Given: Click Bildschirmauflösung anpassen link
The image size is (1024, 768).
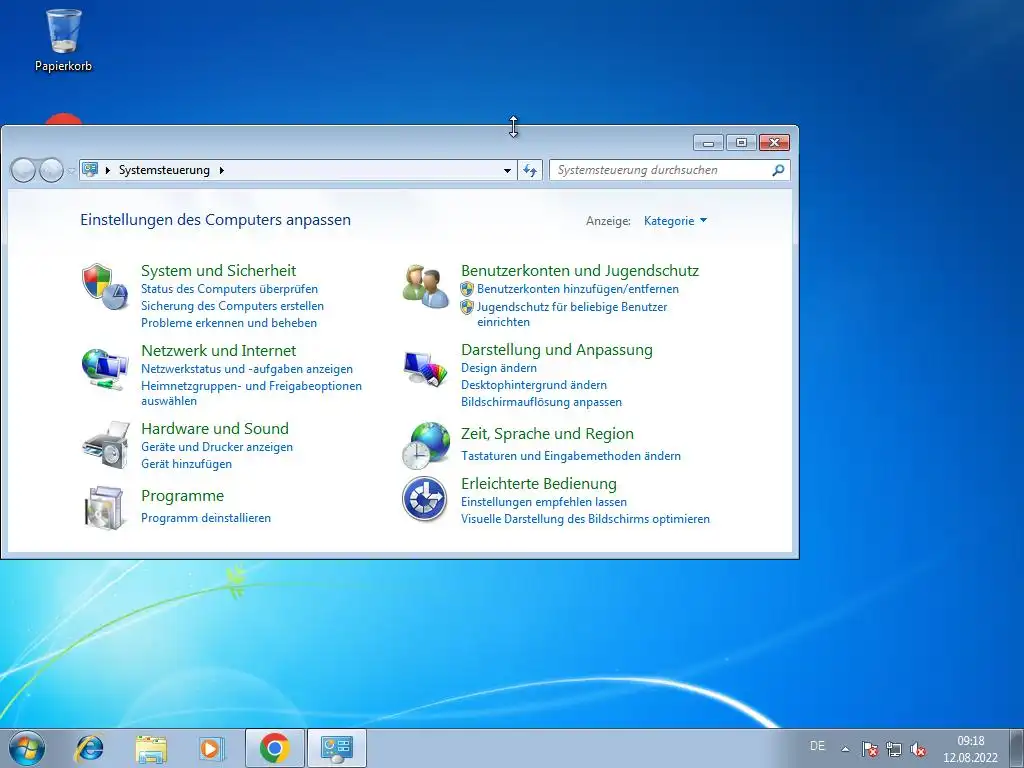Looking at the screenshot, I should click(x=541, y=402).
